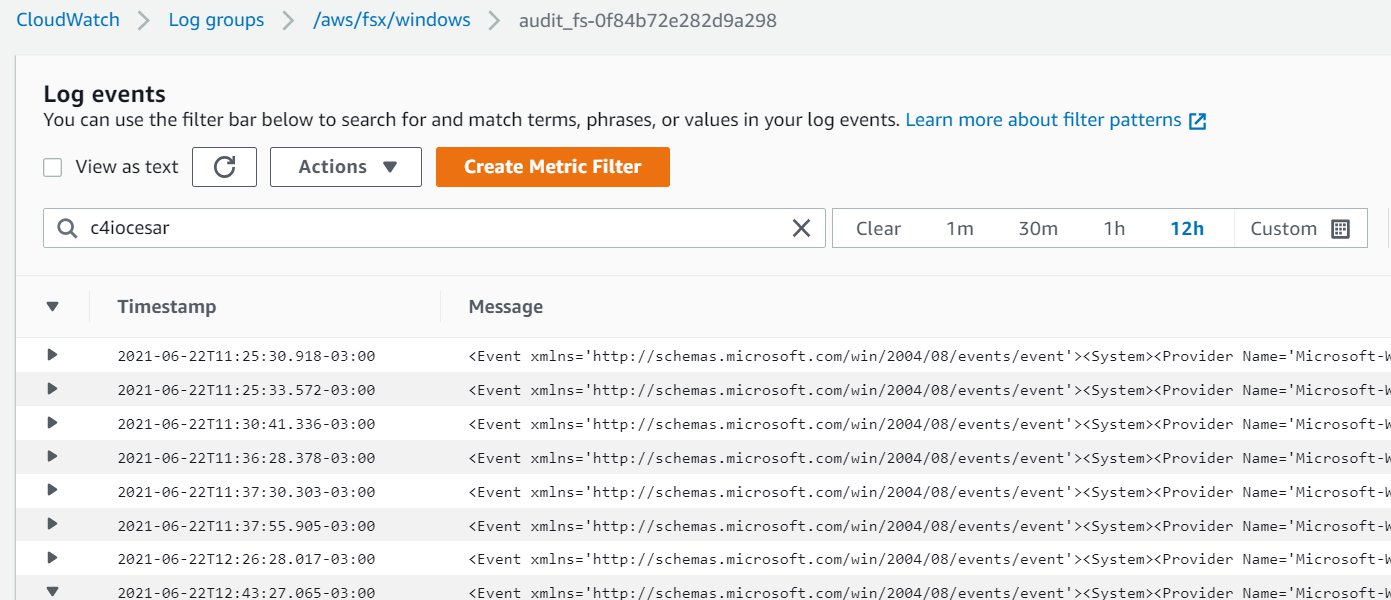
Task: Go to CloudWatch breadcrumb link
Action: [x=67, y=20]
